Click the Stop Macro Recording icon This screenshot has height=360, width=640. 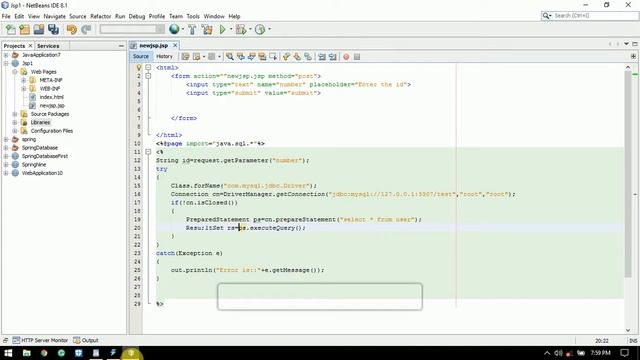[357, 57]
